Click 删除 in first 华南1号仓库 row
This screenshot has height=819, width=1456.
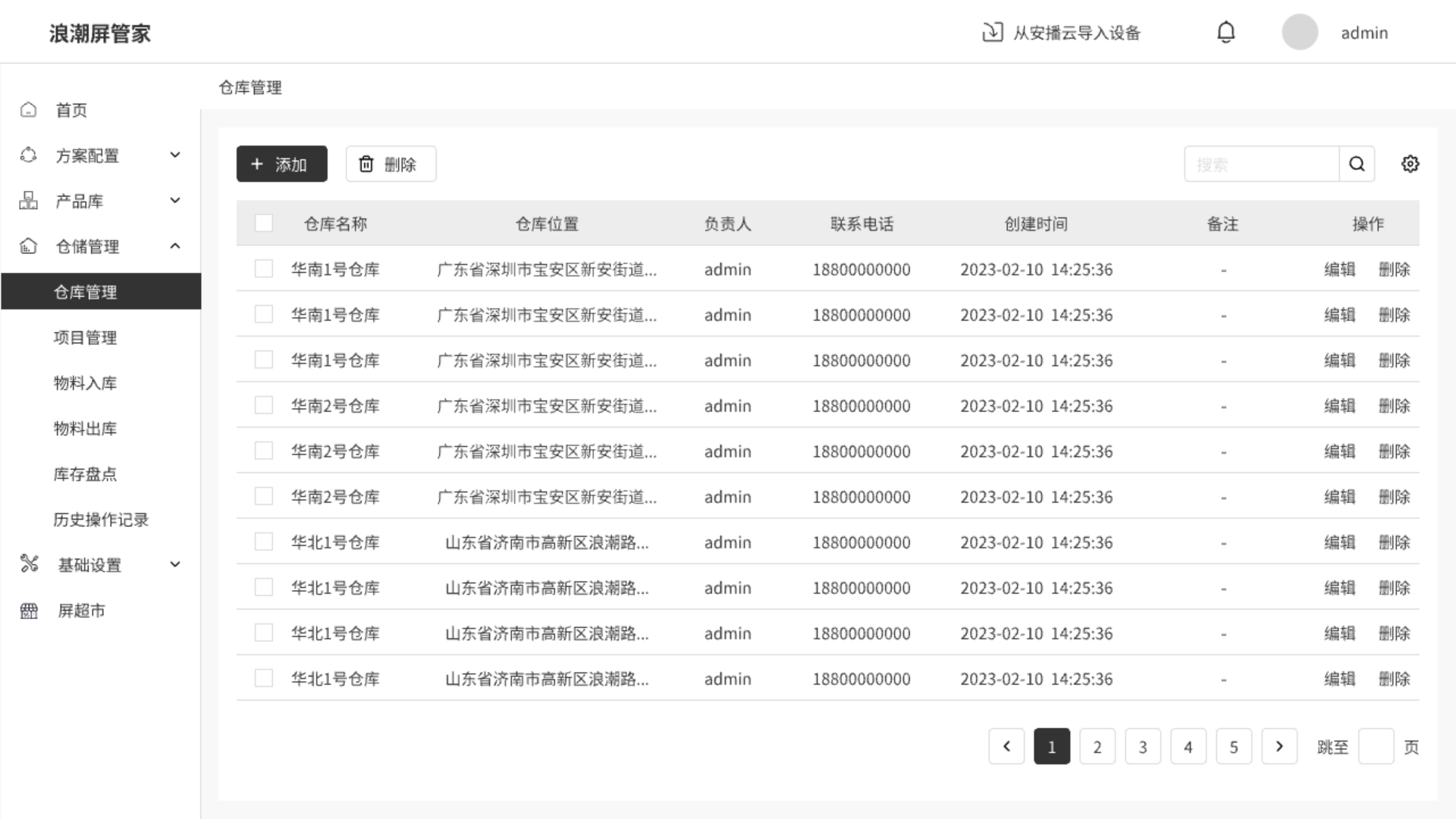click(x=1394, y=269)
